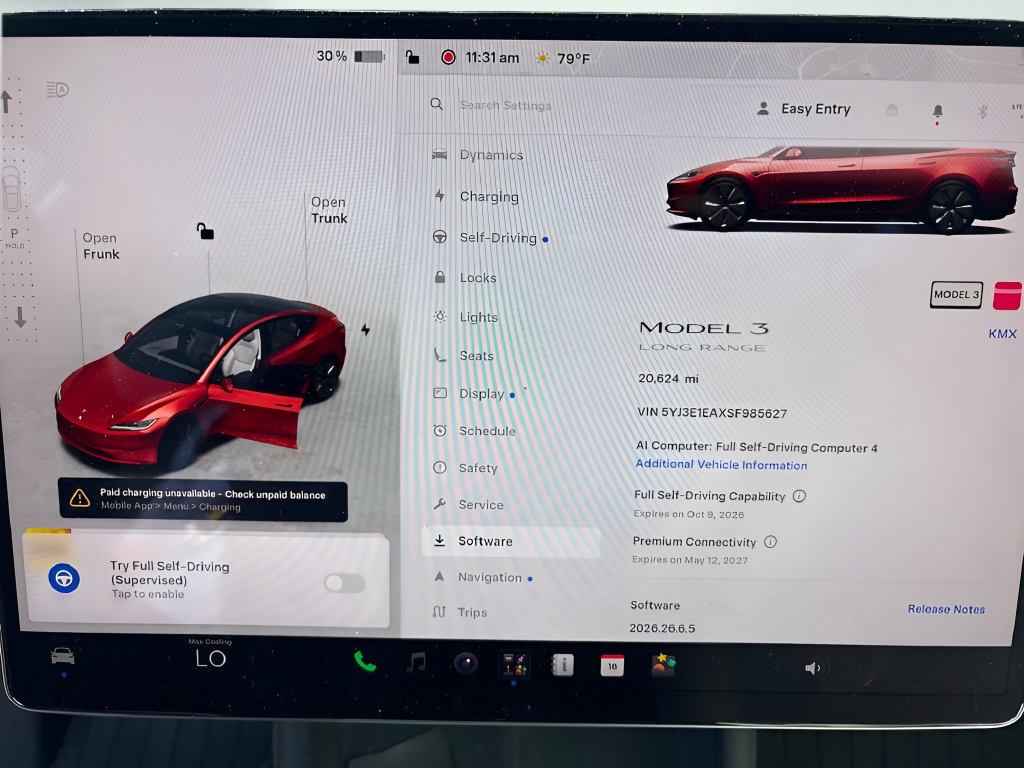Tap the 79°F weather indicator

tap(563, 59)
